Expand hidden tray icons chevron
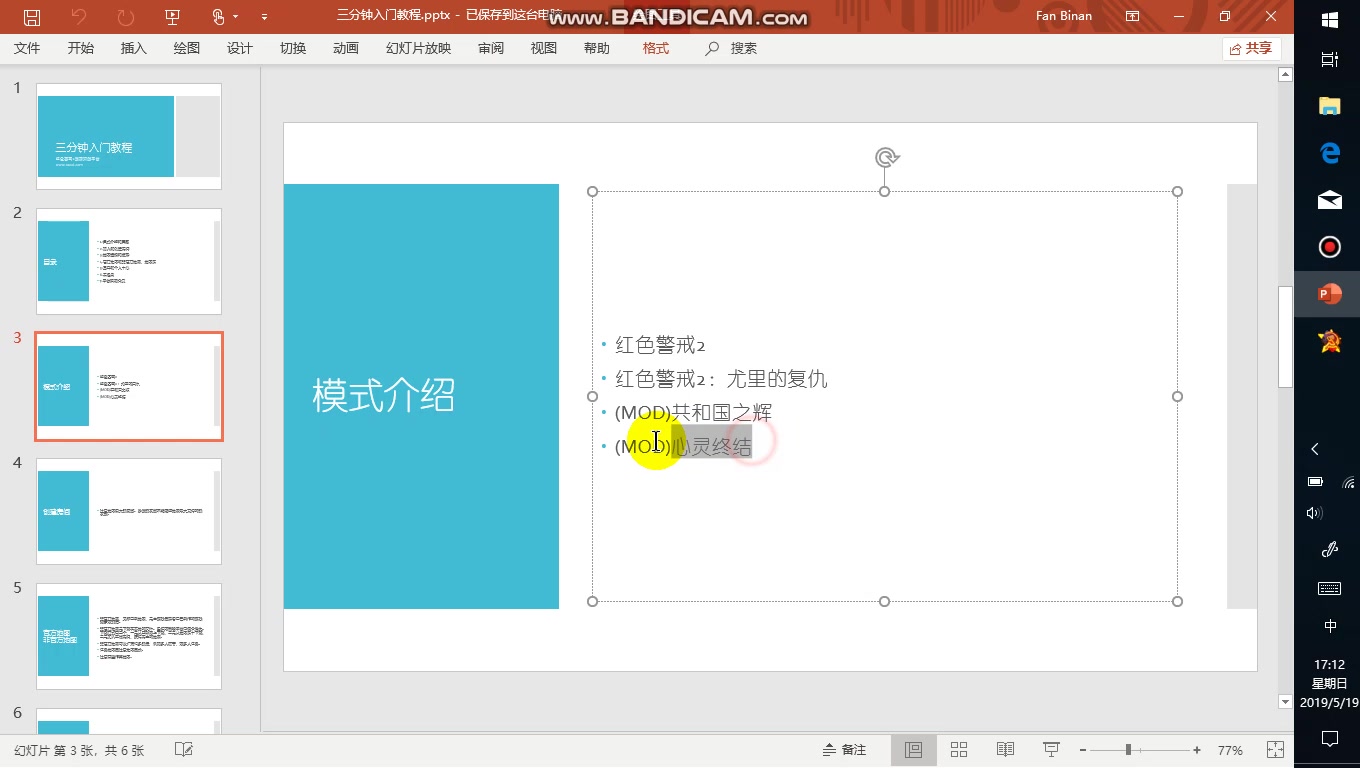 point(1315,449)
